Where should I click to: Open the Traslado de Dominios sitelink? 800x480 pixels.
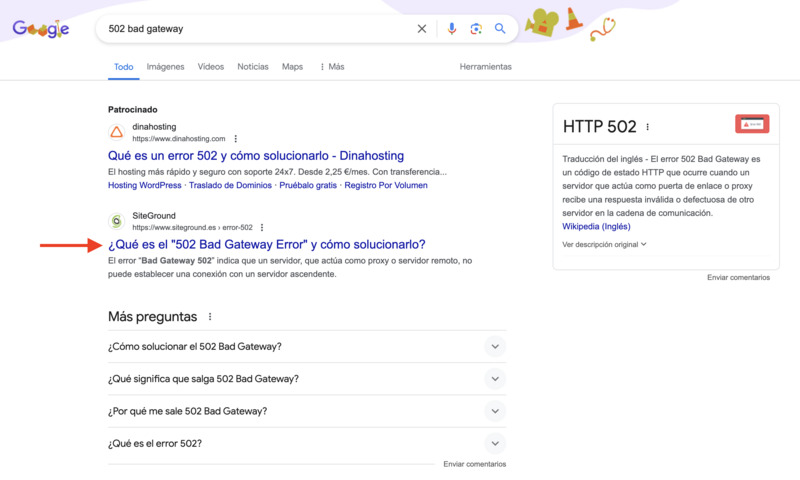[x=230, y=185]
